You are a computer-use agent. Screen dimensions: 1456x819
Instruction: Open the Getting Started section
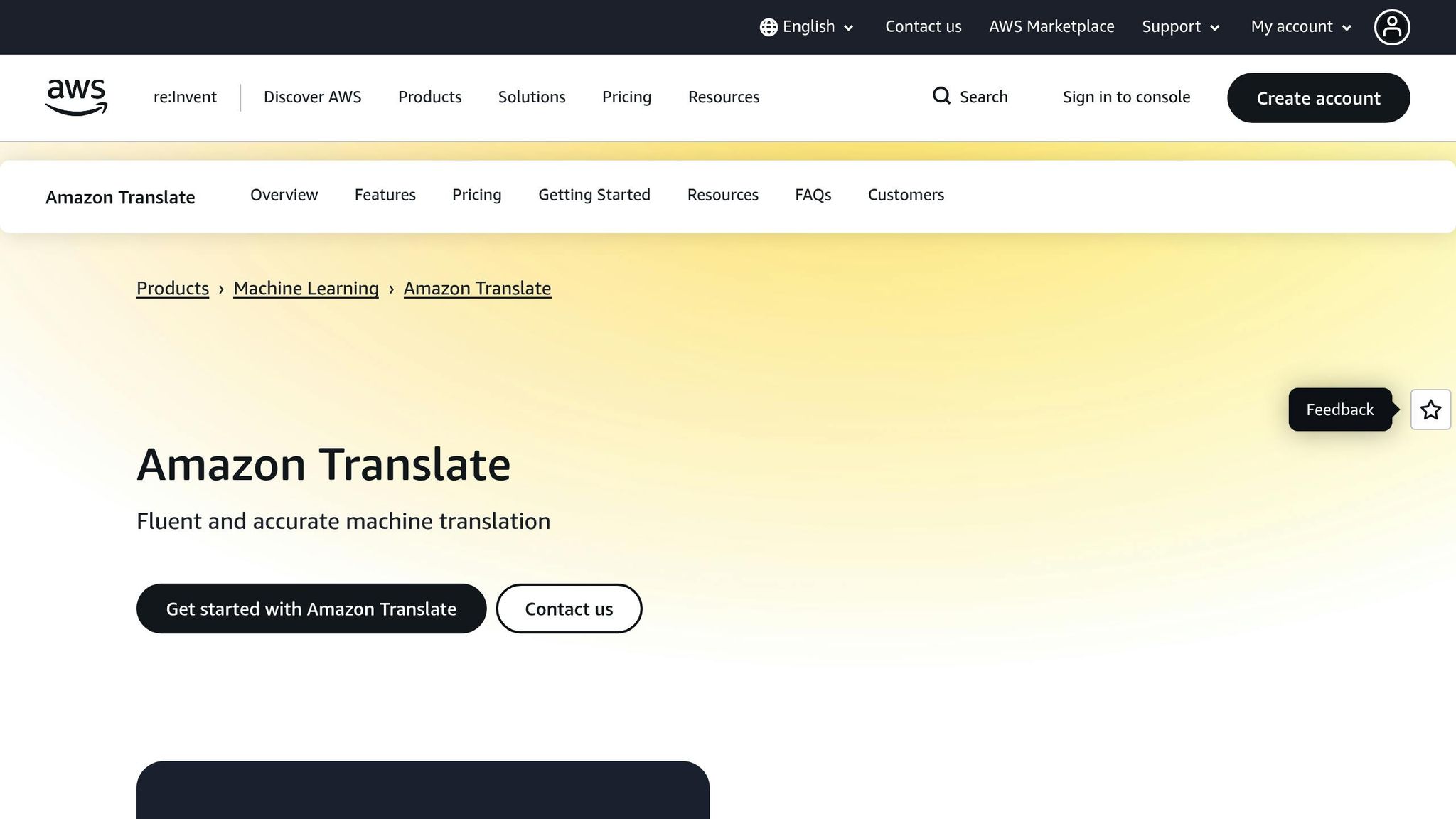pos(594,195)
